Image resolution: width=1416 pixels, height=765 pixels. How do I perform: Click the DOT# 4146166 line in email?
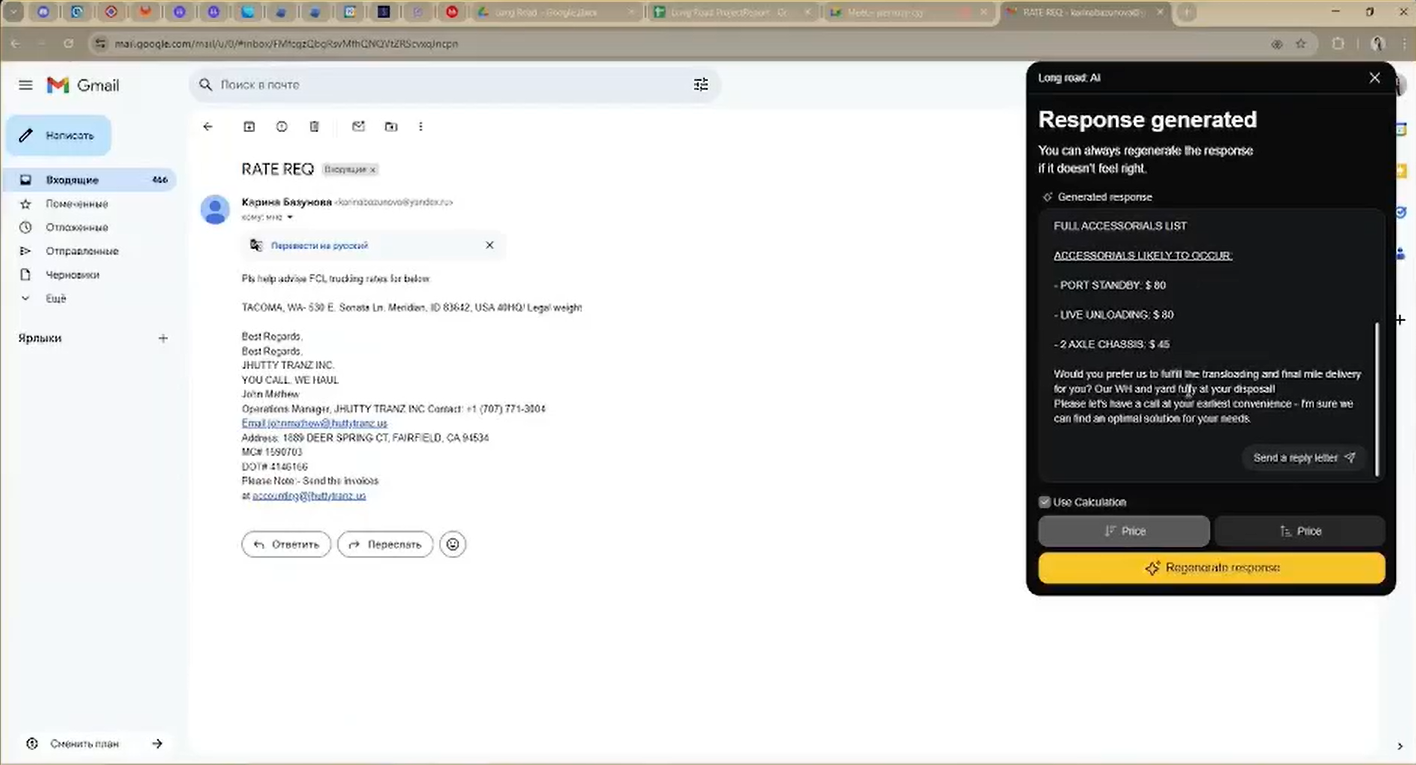(x=275, y=467)
